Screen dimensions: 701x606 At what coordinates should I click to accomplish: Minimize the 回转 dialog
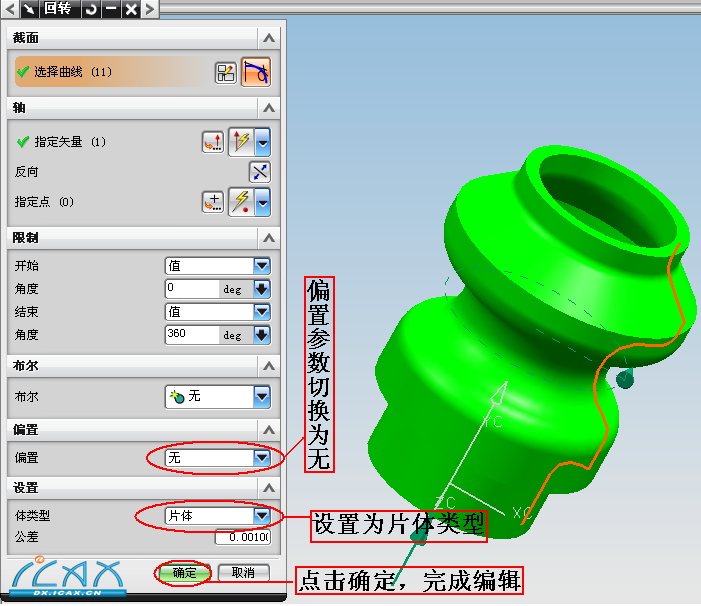pyautogui.click(x=111, y=8)
